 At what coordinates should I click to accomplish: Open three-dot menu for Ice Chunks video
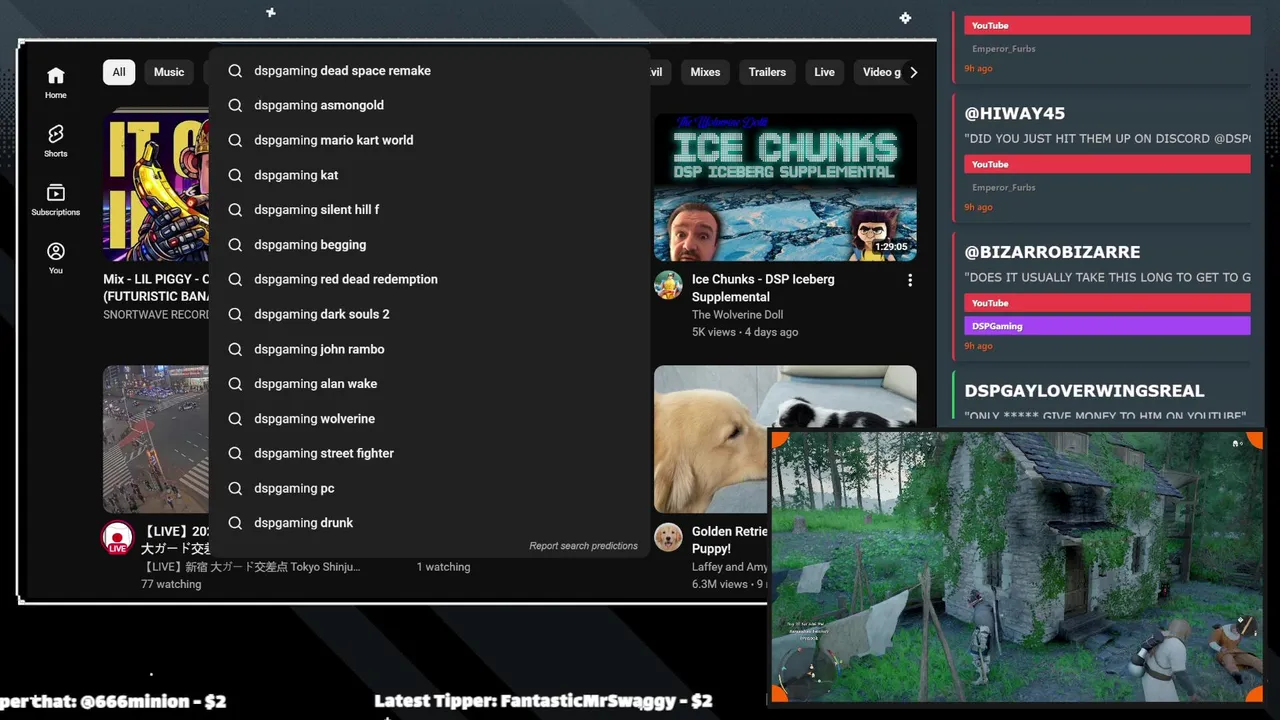pos(909,281)
